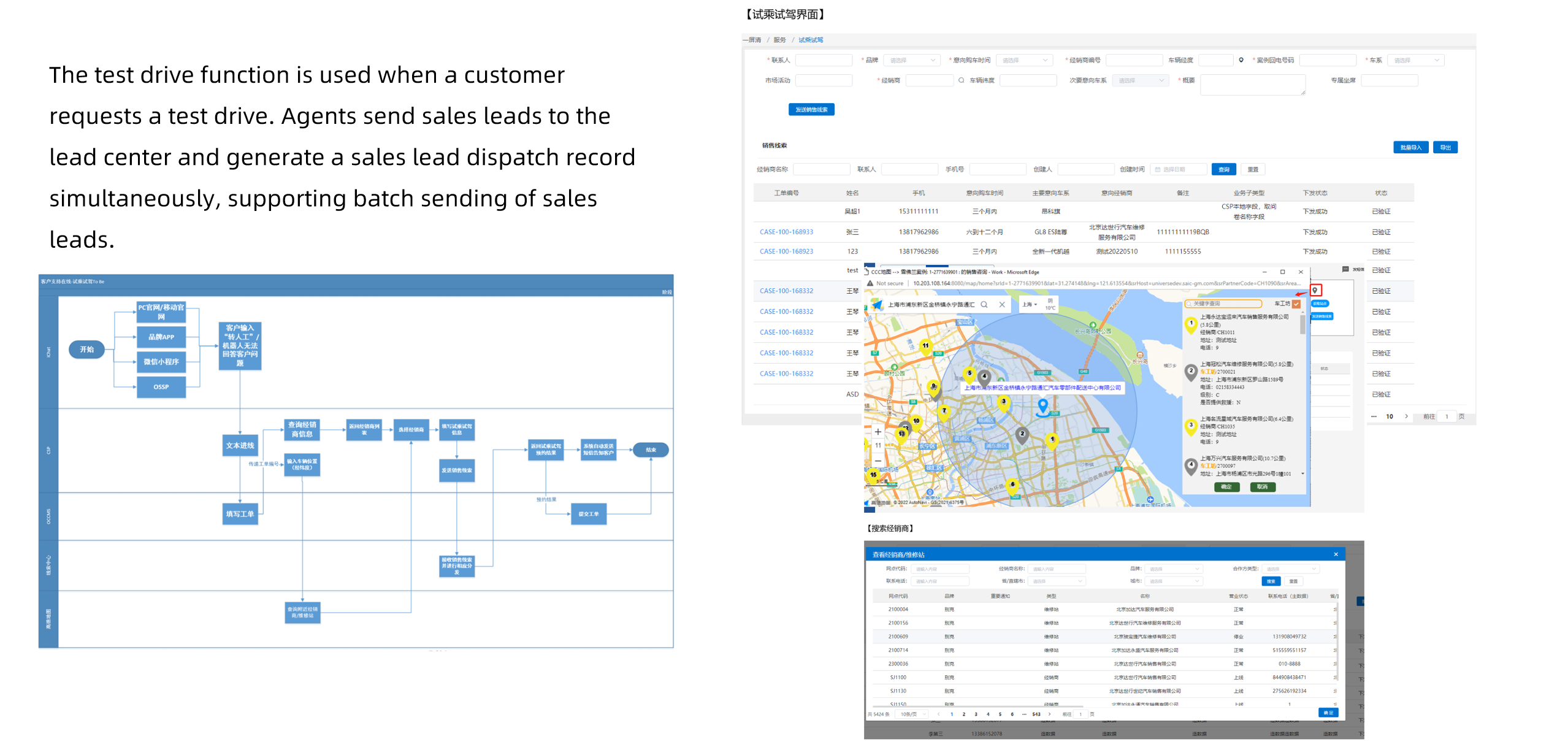
Task: Open the 上海 city dropdown on map
Action: 1029,305
